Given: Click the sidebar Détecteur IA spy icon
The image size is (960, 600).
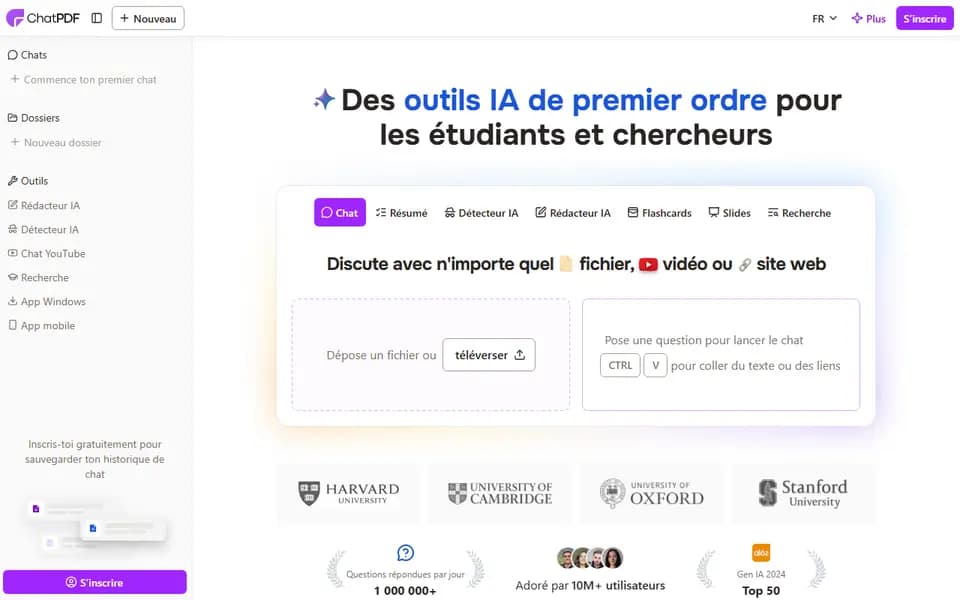Looking at the screenshot, I should 12,229.
